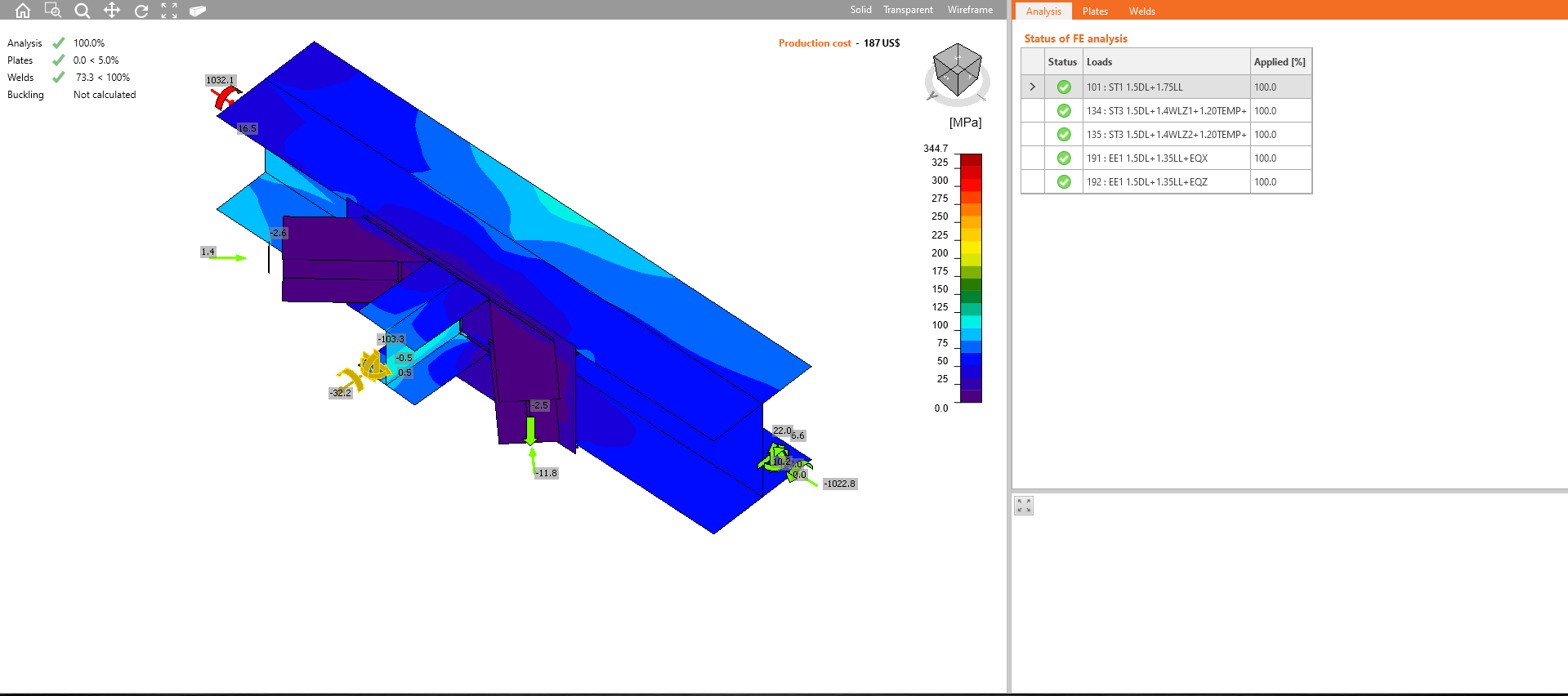Open the Plates tab
Viewport: 1568px width, 696px height.
pyautogui.click(x=1095, y=11)
